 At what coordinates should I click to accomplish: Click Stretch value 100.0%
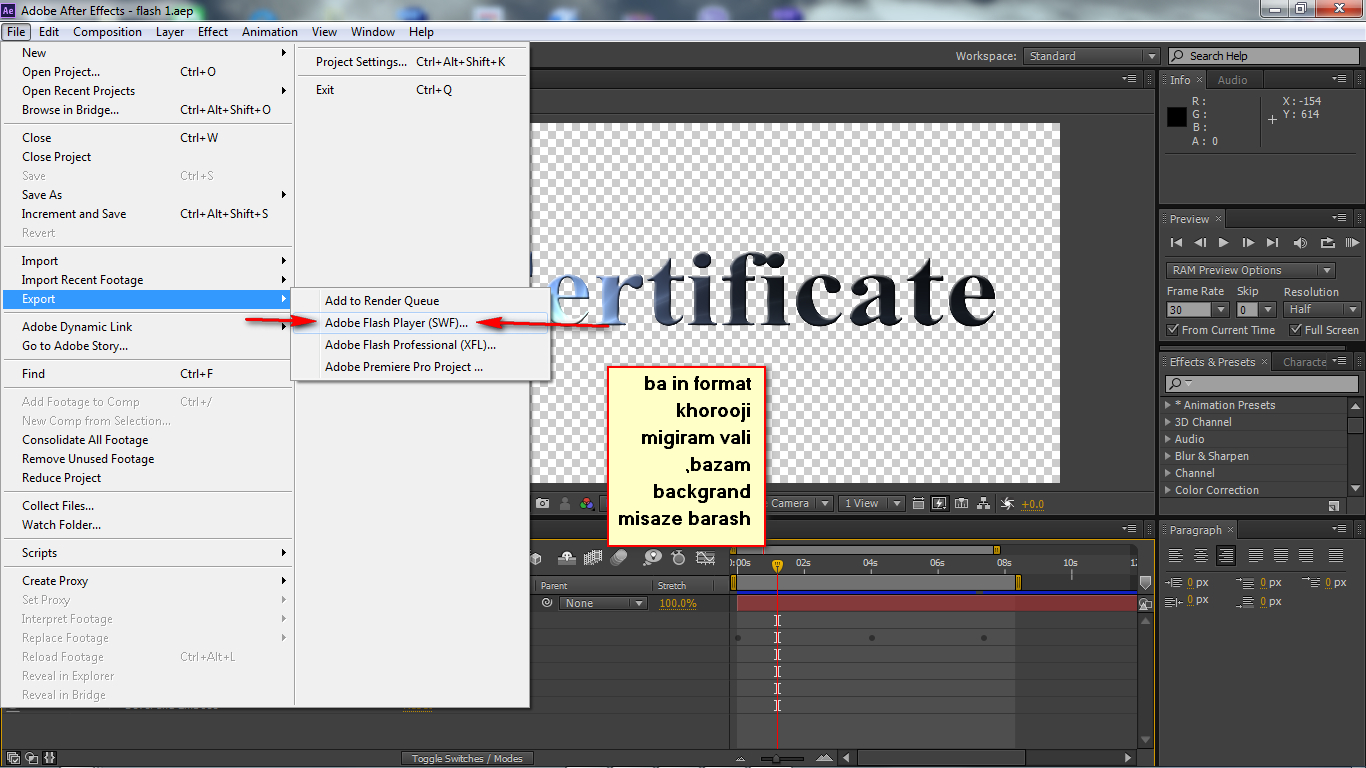point(678,603)
